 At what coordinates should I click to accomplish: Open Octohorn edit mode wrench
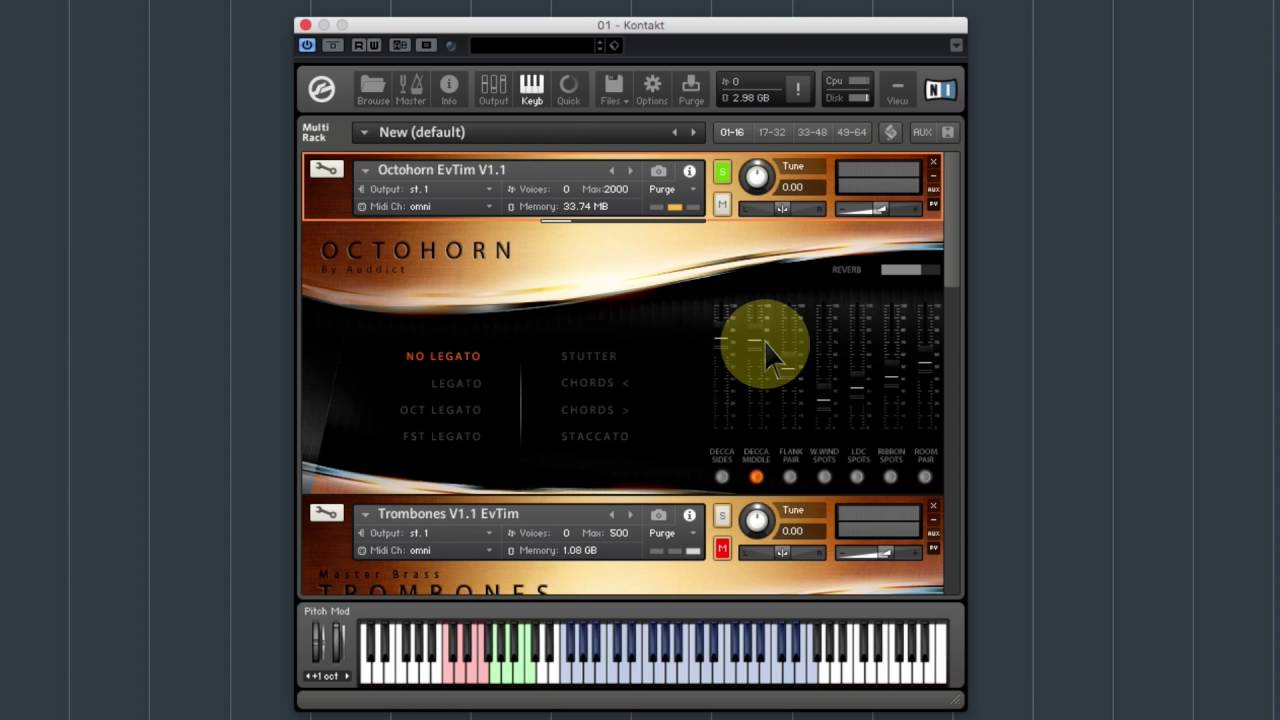tap(325, 169)
